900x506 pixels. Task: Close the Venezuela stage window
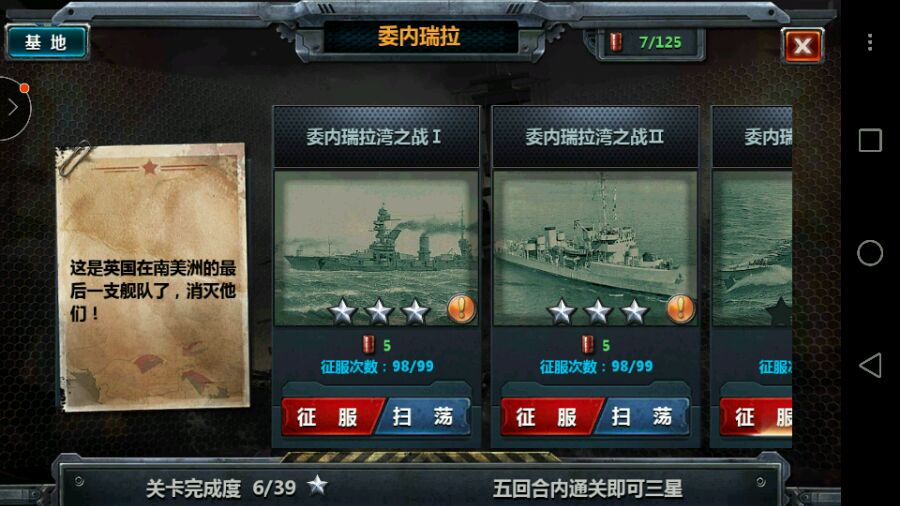(802, 45)
